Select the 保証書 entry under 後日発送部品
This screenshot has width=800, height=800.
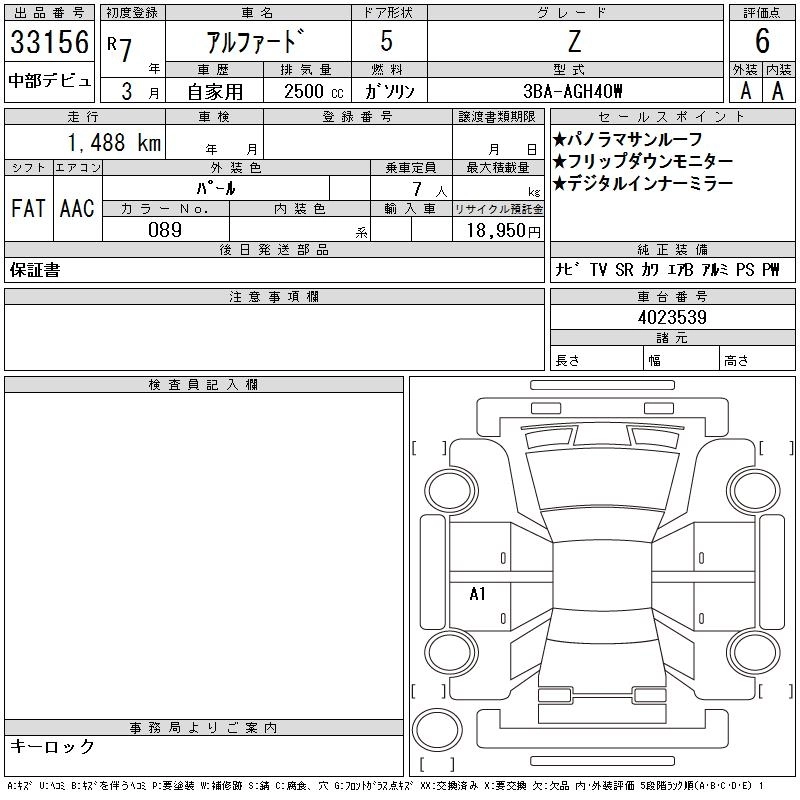coord(35,270)
